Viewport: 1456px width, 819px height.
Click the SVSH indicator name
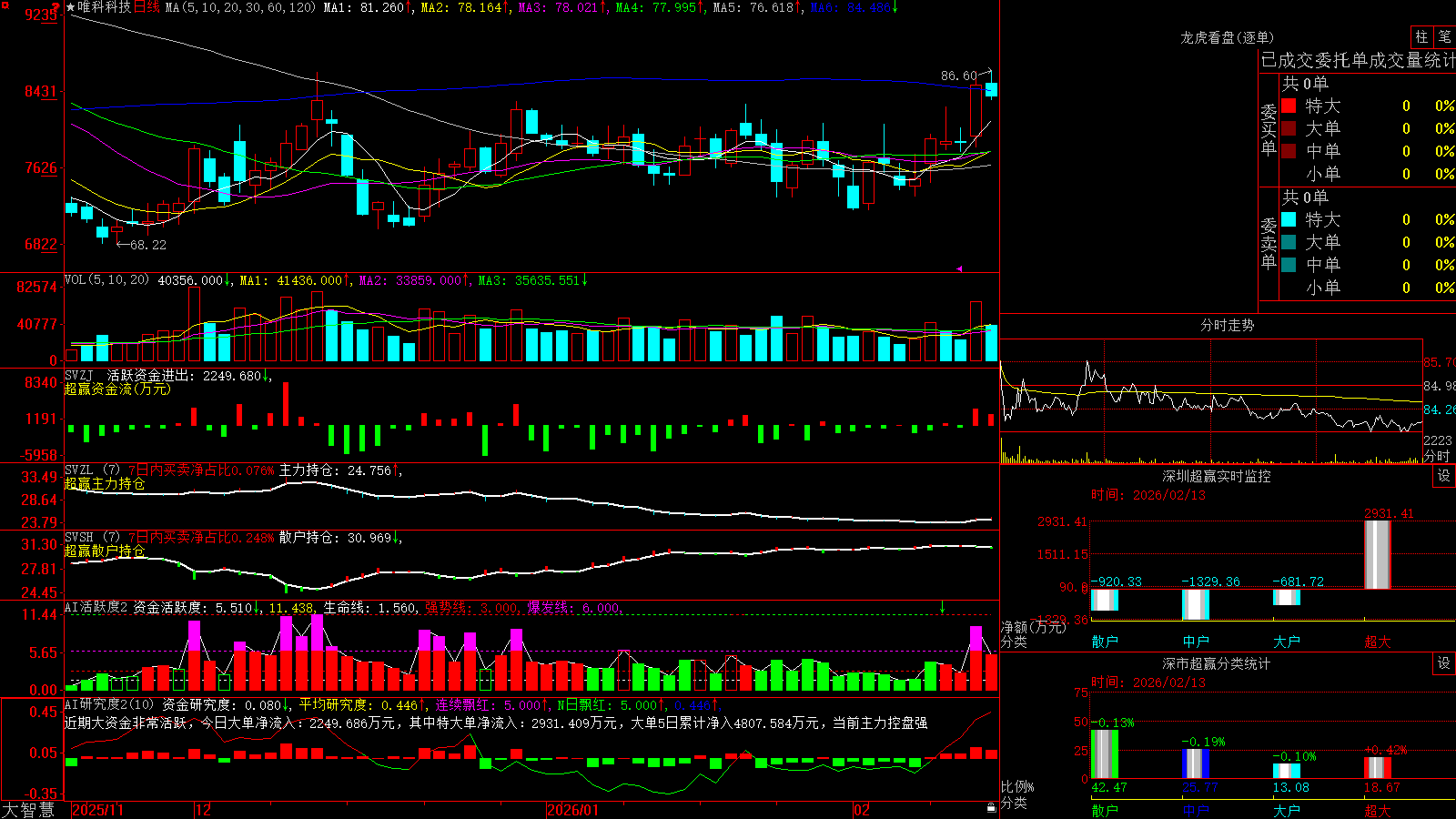(x=78, y=538)
